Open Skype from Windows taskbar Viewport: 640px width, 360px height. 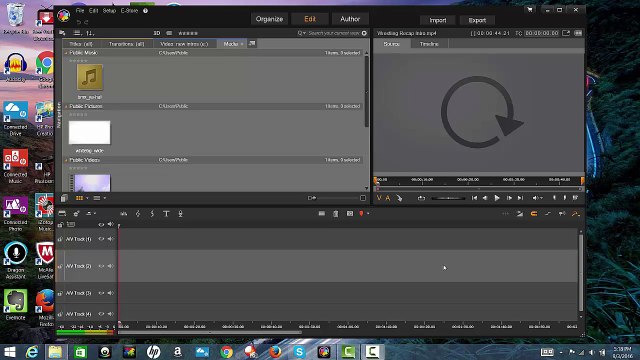click(x=299, y=352)
